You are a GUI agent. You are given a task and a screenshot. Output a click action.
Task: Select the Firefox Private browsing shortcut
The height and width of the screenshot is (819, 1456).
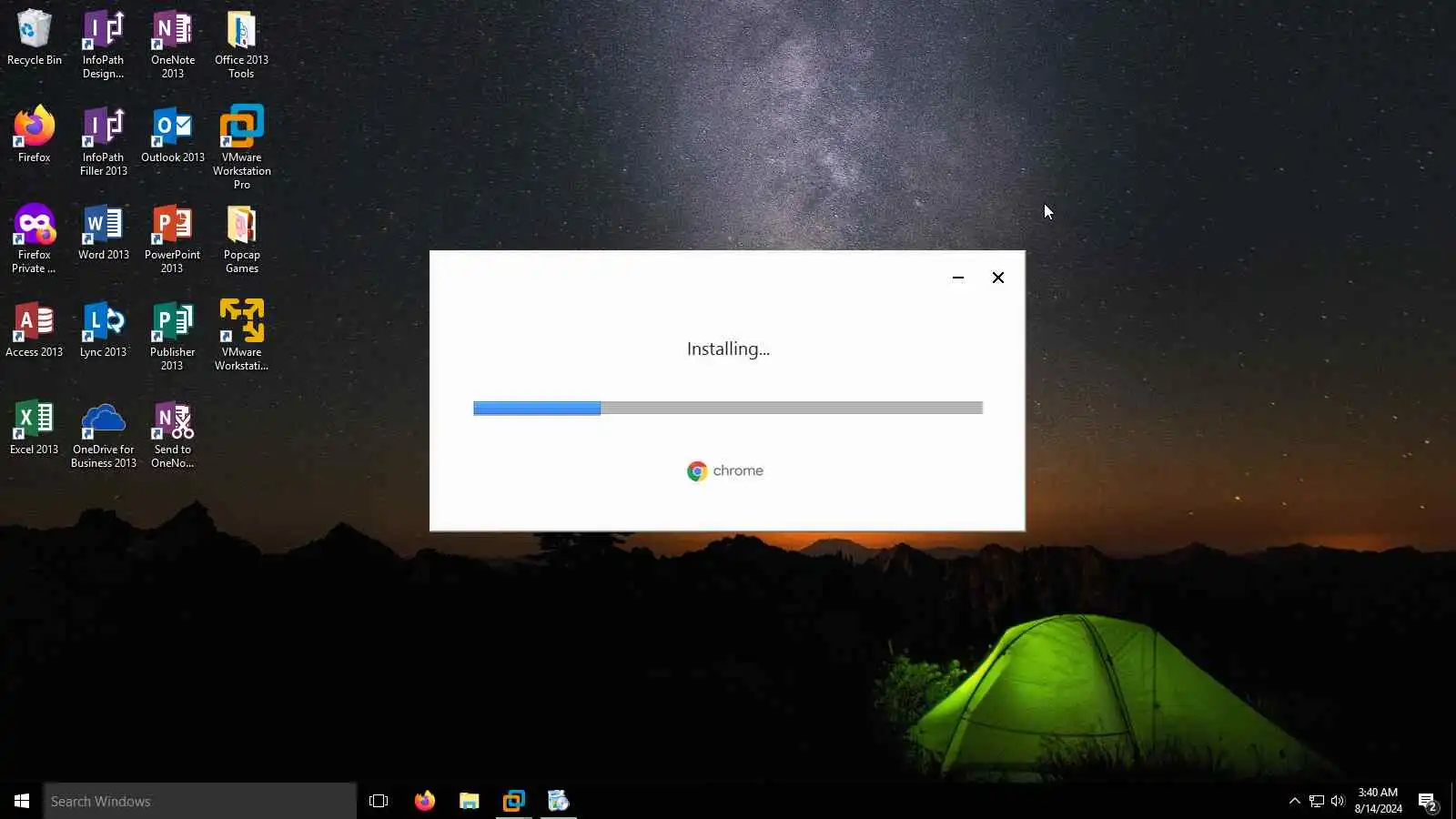pos(35,238)
